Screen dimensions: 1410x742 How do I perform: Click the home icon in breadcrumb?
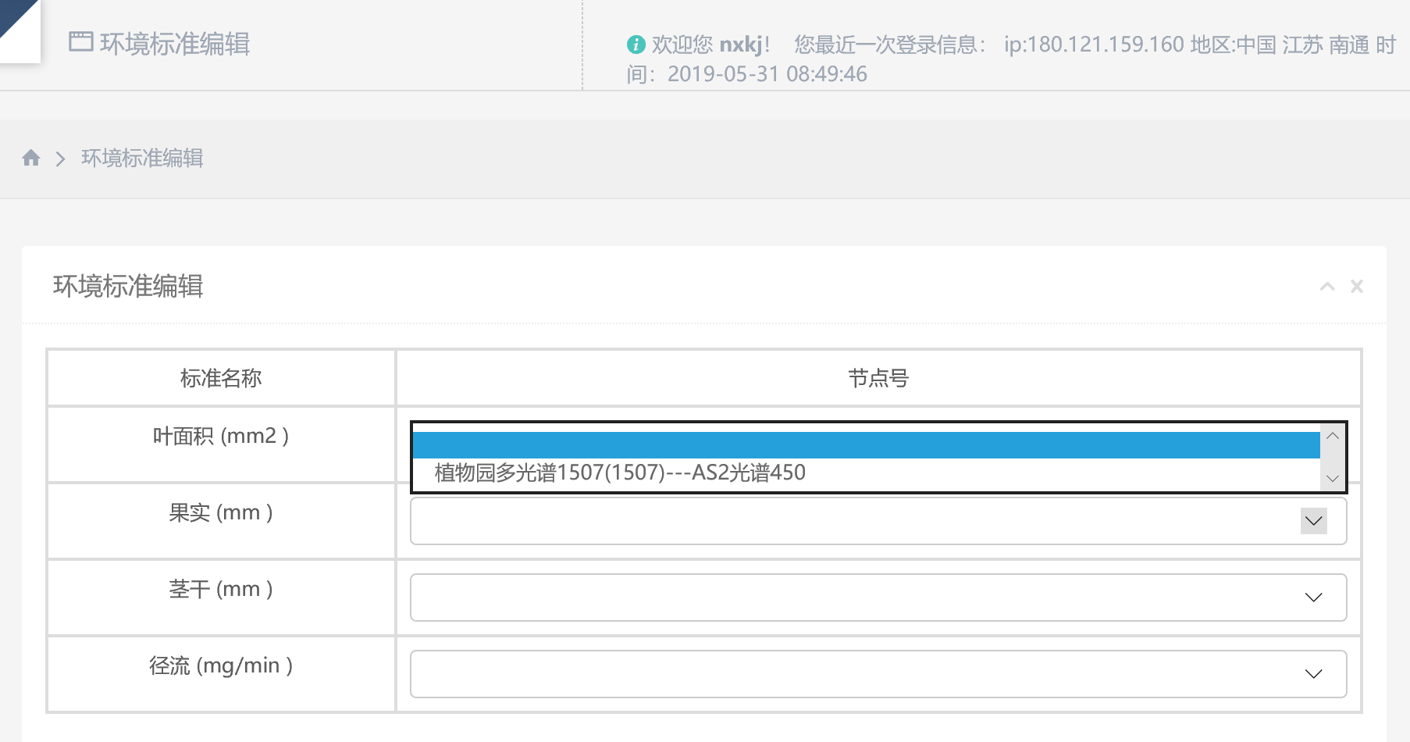[31, 158]
